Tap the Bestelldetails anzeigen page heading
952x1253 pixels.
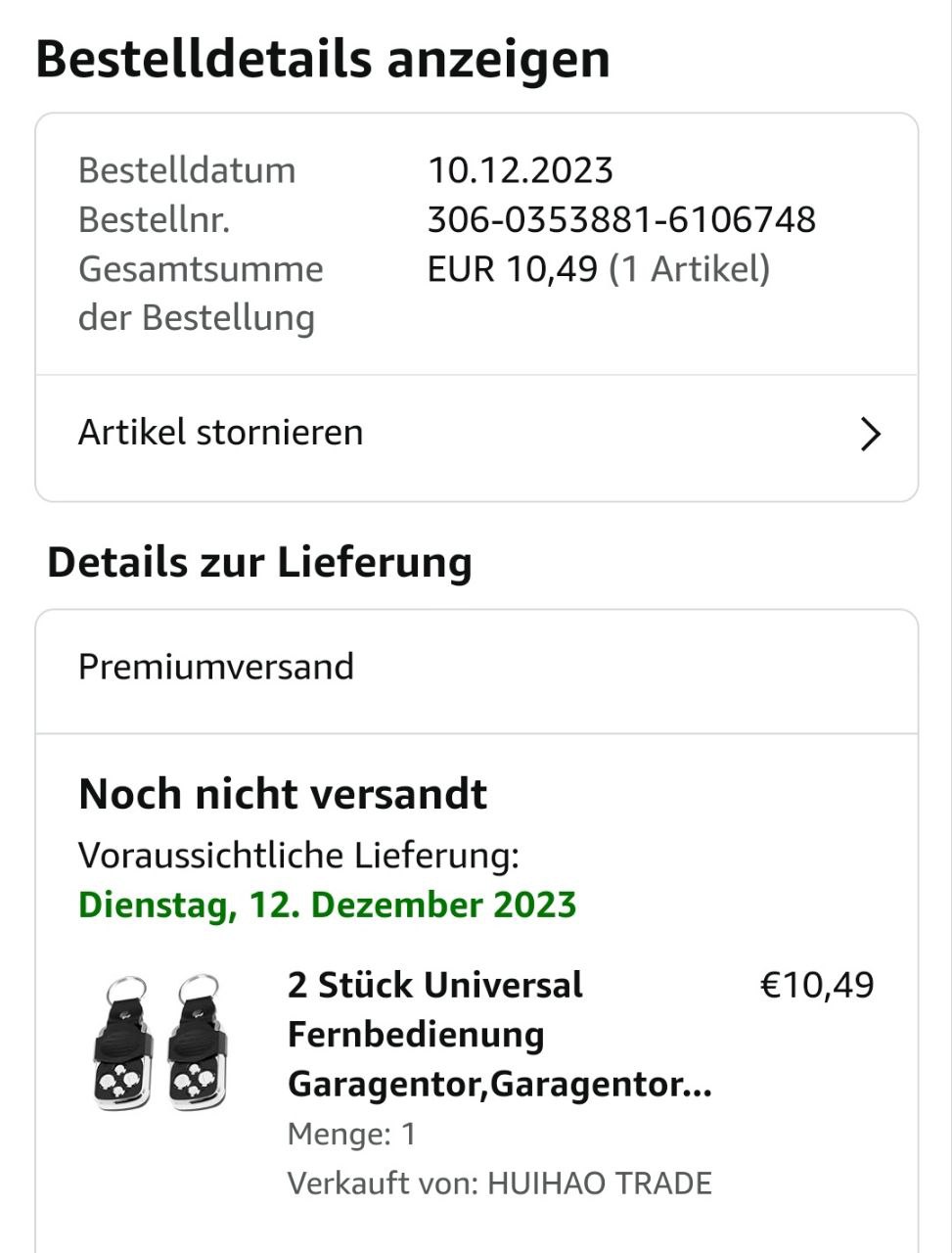323,59
